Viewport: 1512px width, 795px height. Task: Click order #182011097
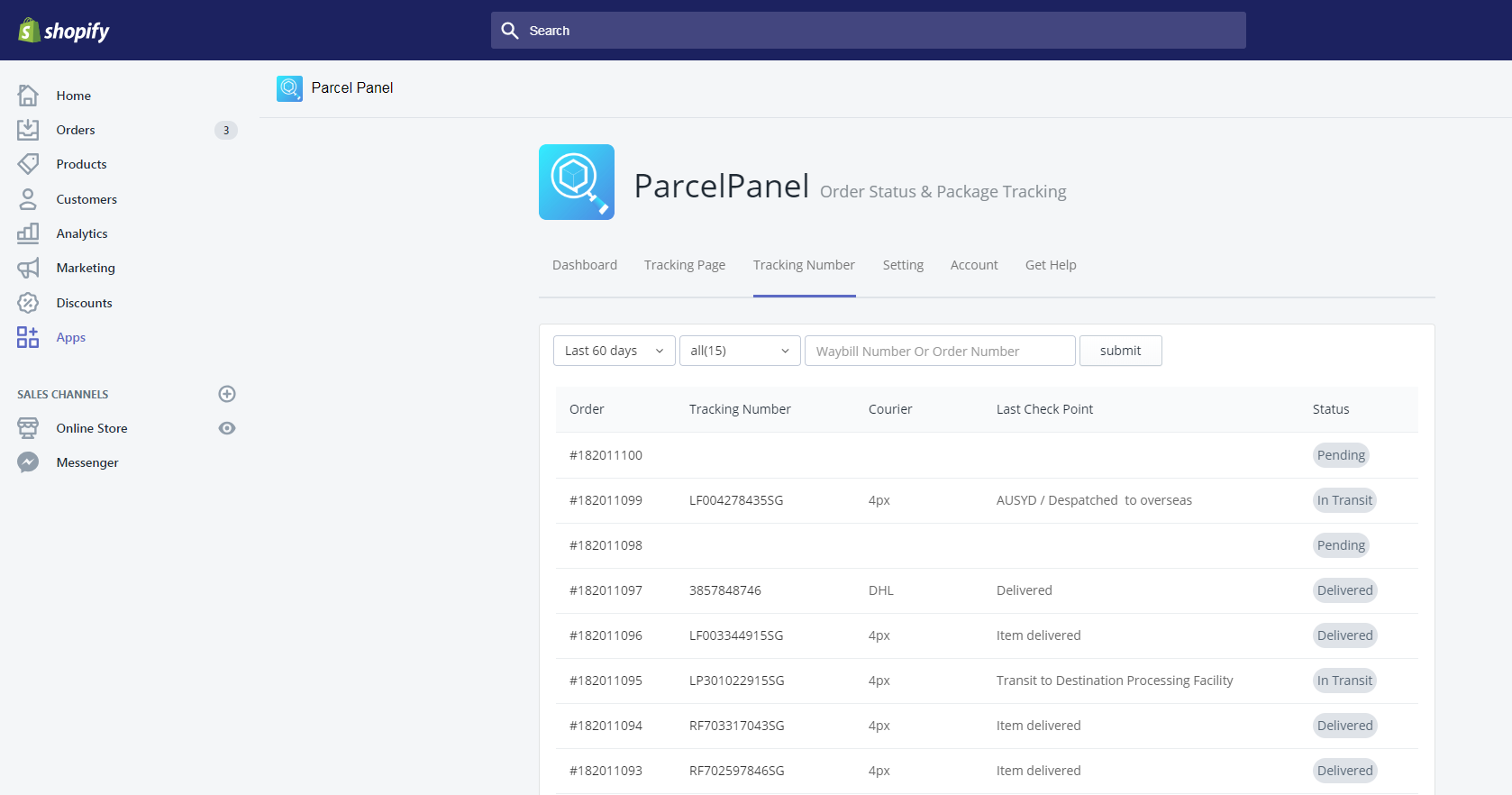(606, 590)
